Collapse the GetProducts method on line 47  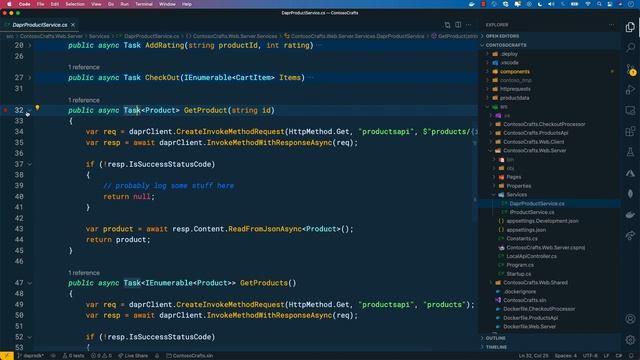29,283
